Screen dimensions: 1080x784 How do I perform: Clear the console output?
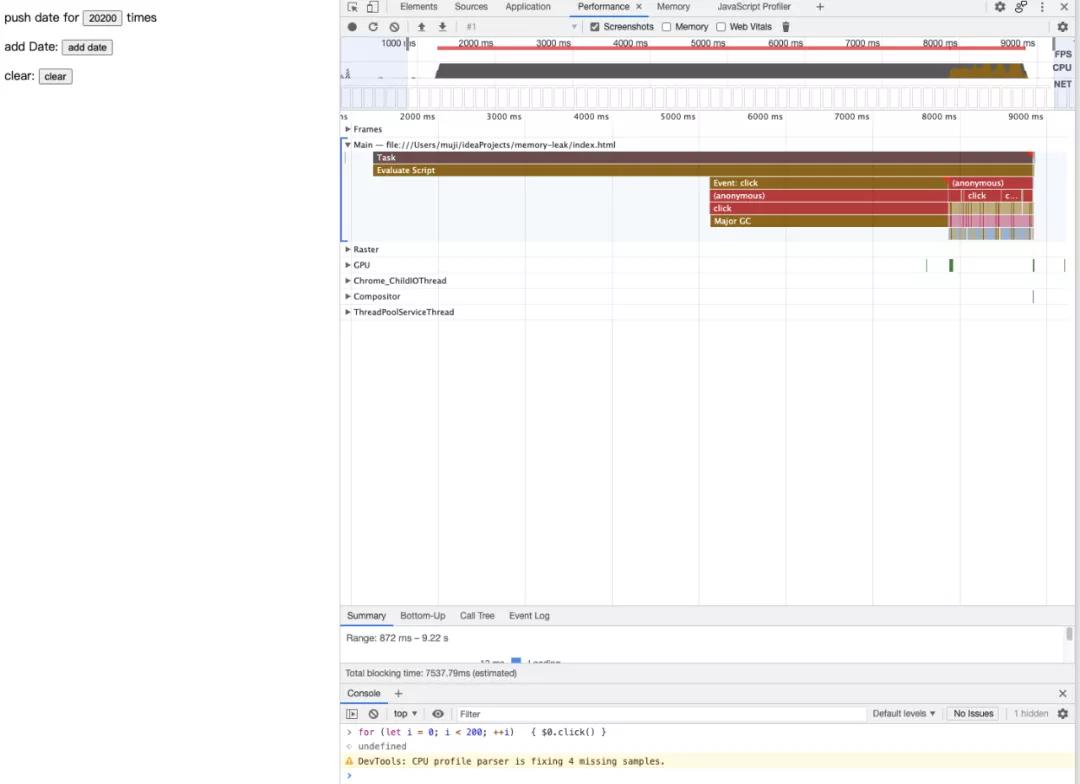point(373,714)
